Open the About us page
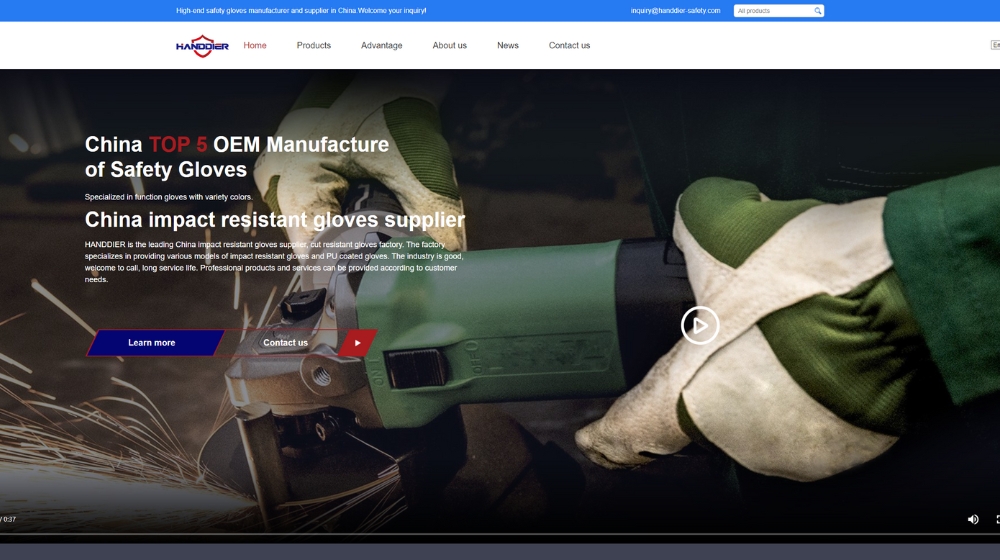The width and height of the screenshot is (1000, 560). pos(450,45)
